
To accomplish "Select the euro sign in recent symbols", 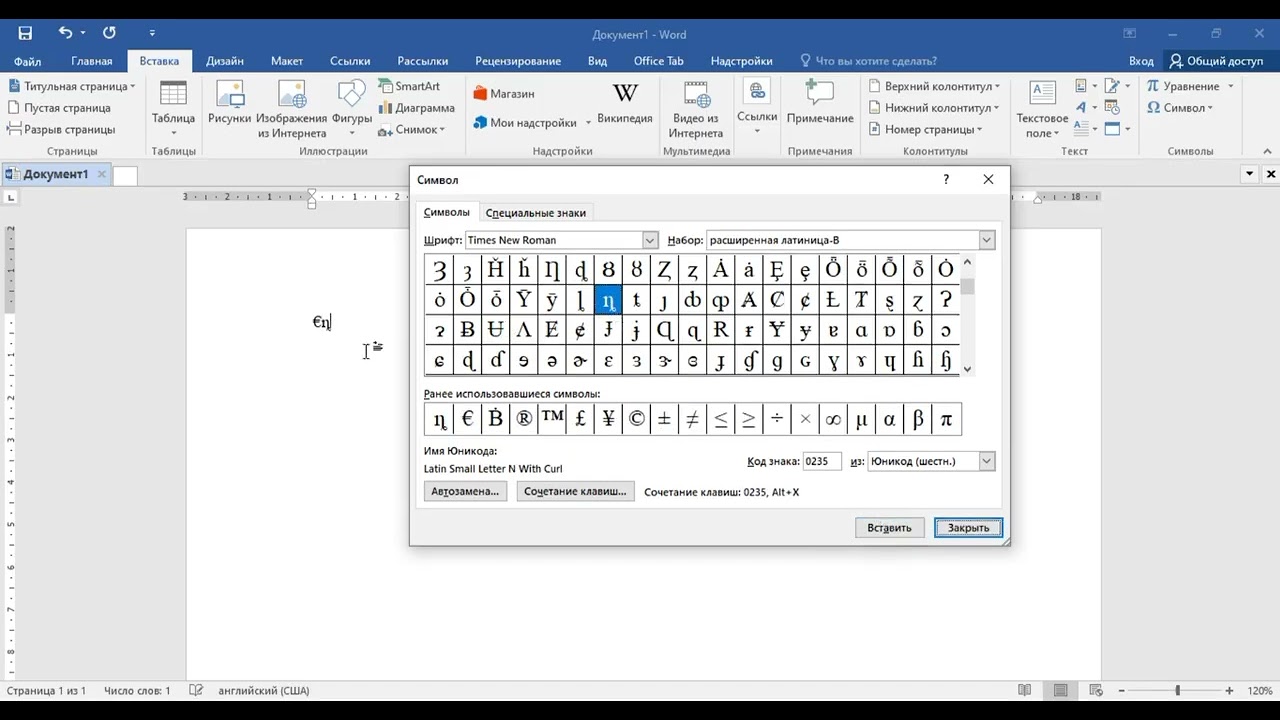I will [467, 419].
